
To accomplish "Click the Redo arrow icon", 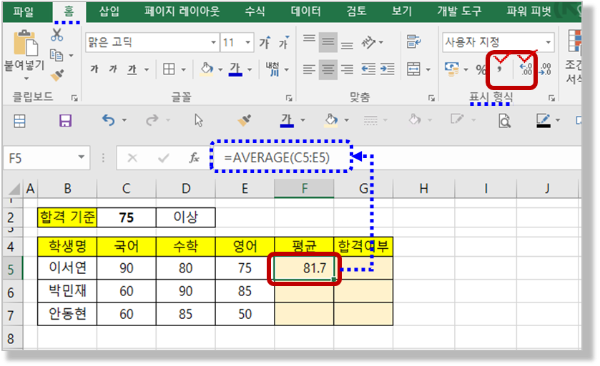I will point(152,121).
